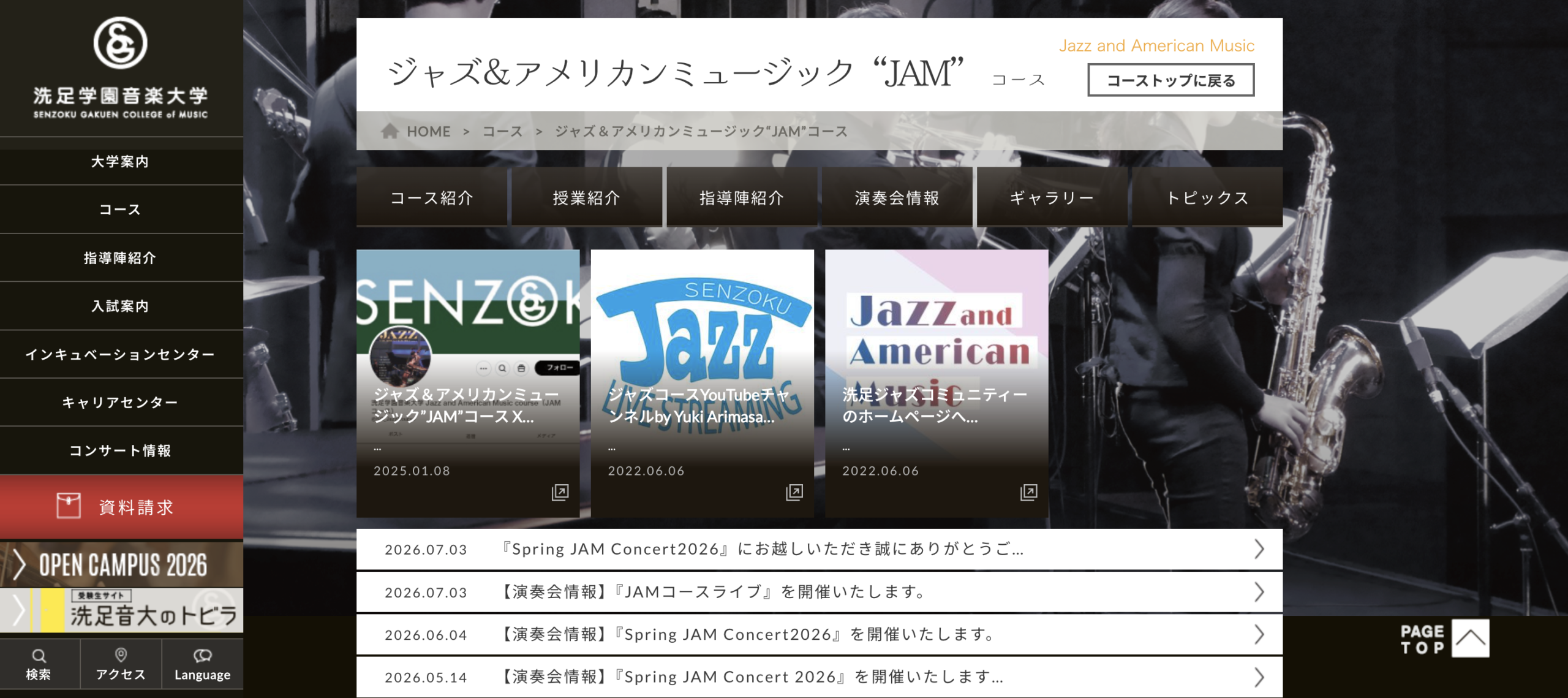Viewport: 1568px width, 698px height.
Task: Click the 2026.07.03 date beside JAMコースライブ
Action: [426, 593]
